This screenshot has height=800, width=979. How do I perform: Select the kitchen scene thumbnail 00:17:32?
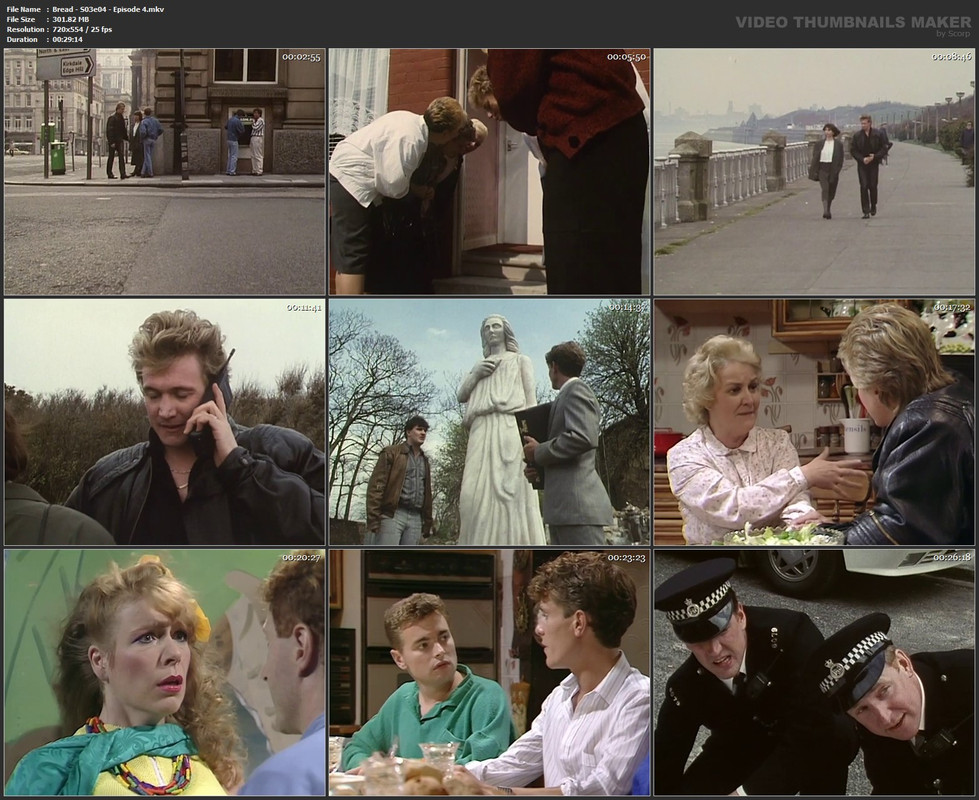(814, 422)
